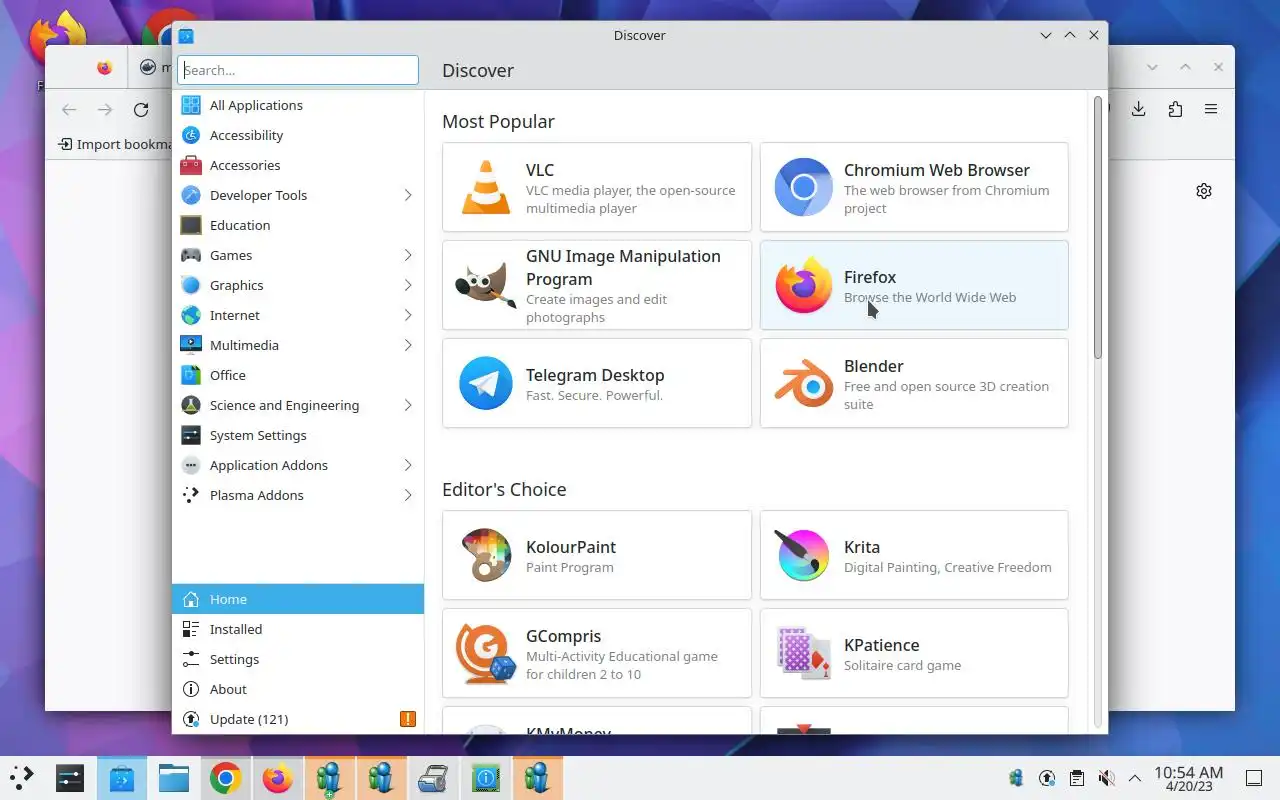The width and height of the screenshot is (1280, 800).
Task: Select the System Settings category icon
Action: (191, 435)
